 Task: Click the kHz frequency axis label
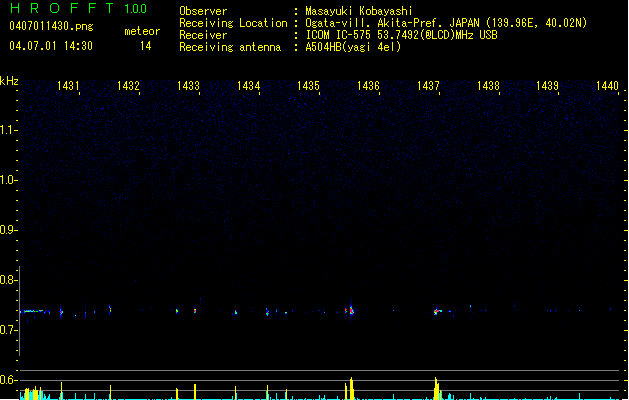pos(9,81)
